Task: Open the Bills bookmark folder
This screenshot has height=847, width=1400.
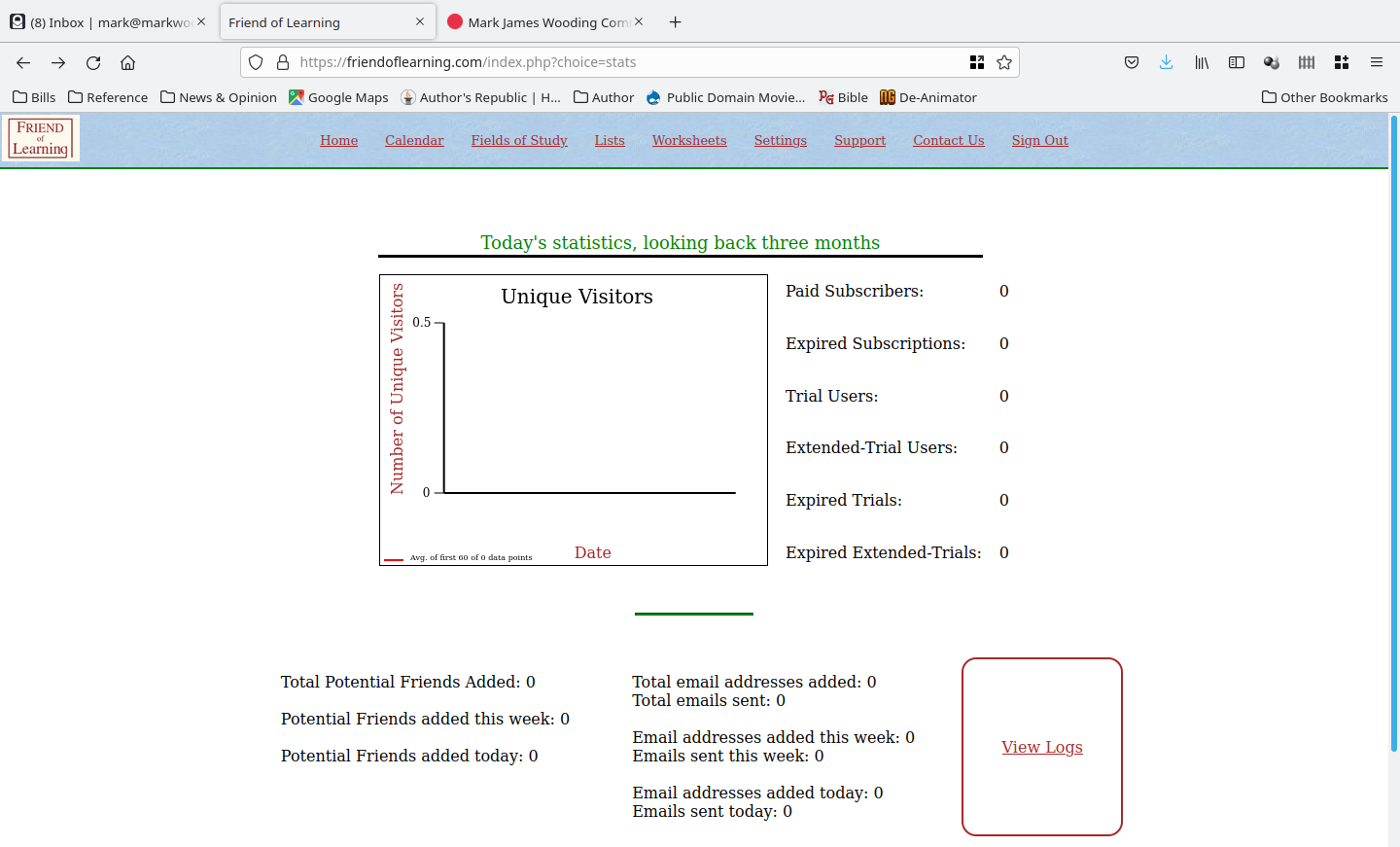Action: click(34, 97)
